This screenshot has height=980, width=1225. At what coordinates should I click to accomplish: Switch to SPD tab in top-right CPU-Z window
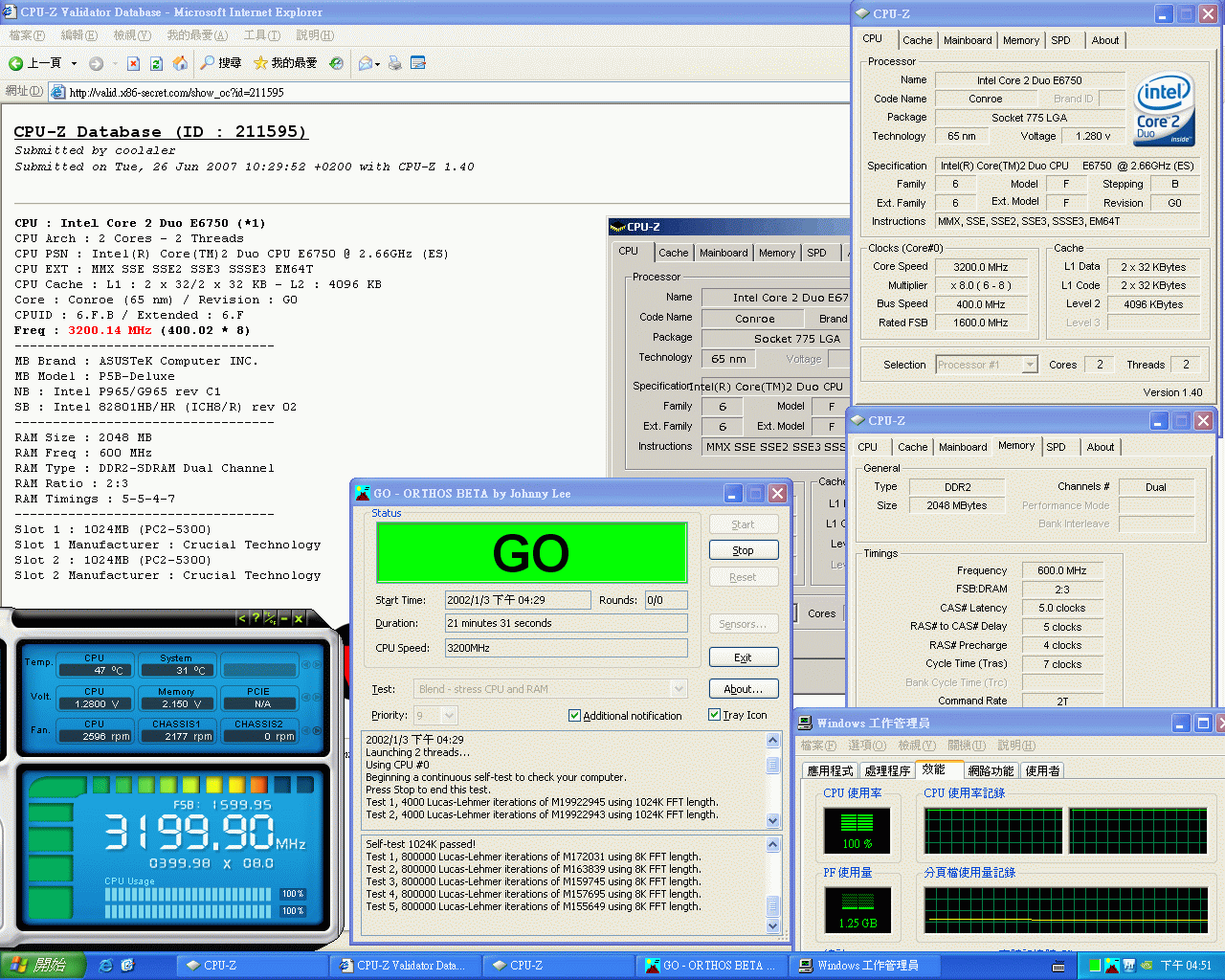pyautogui.click(x=1060, y=40)
